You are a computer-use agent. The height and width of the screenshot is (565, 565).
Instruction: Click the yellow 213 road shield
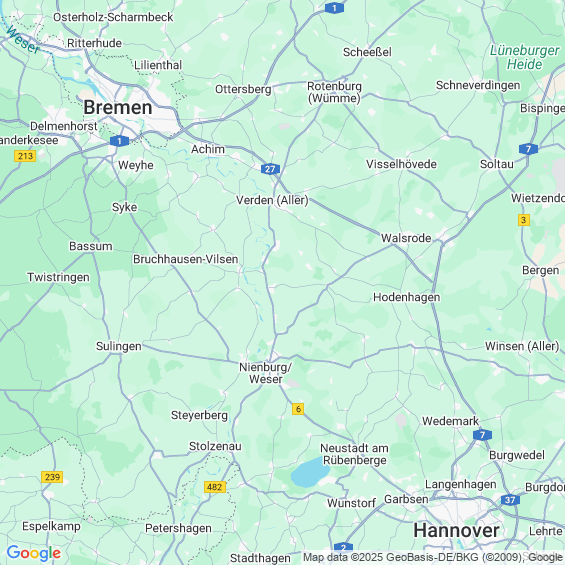click(25, 156)
